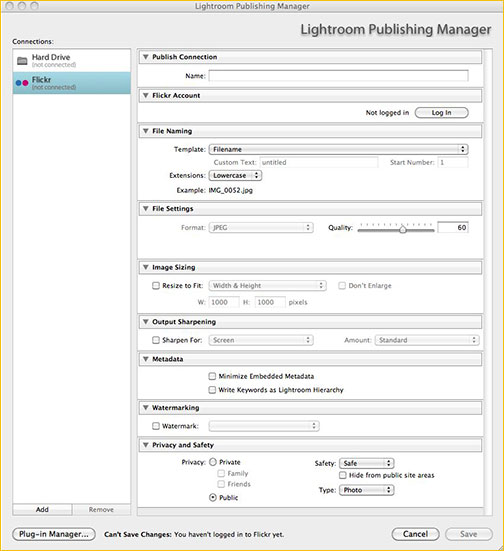Collapse the Watermarking section
Viewport: 504px width, 551px height.
tap(146, 408)
